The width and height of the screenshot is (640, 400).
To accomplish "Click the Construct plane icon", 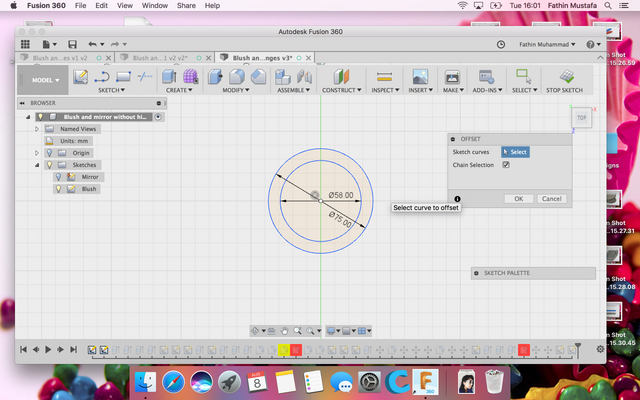I will (341, 76).
